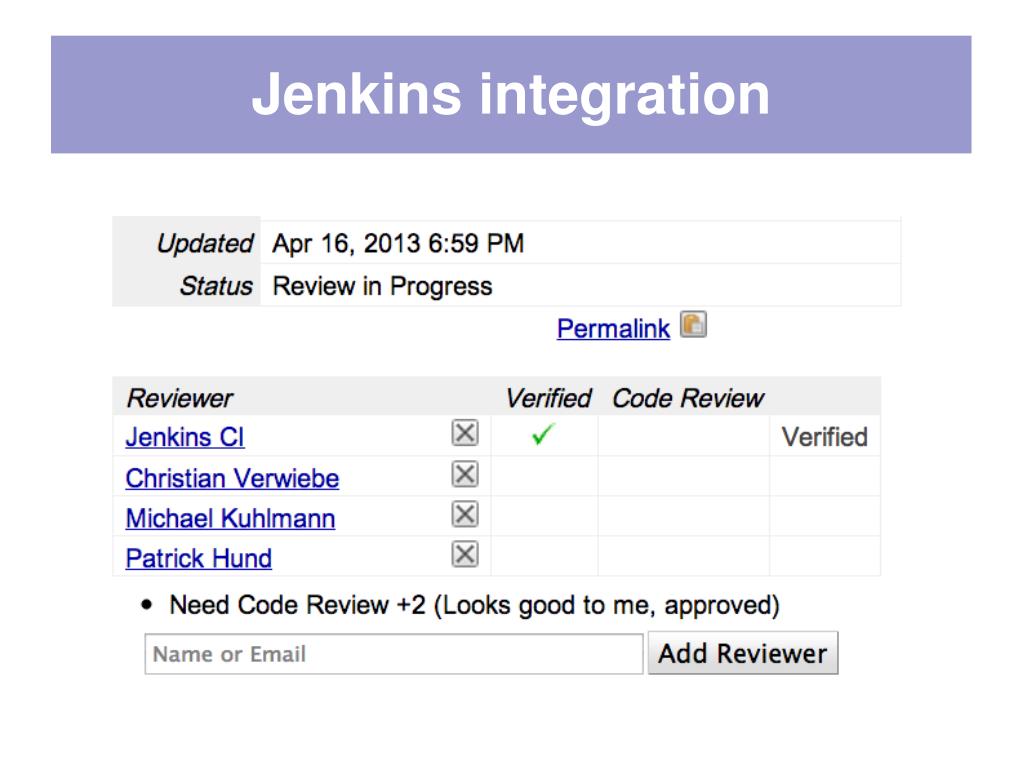Viewport: 1023px width, 767px height.
Task: Open the Jenkins CI reviewer profile
Action: [185, 437]
